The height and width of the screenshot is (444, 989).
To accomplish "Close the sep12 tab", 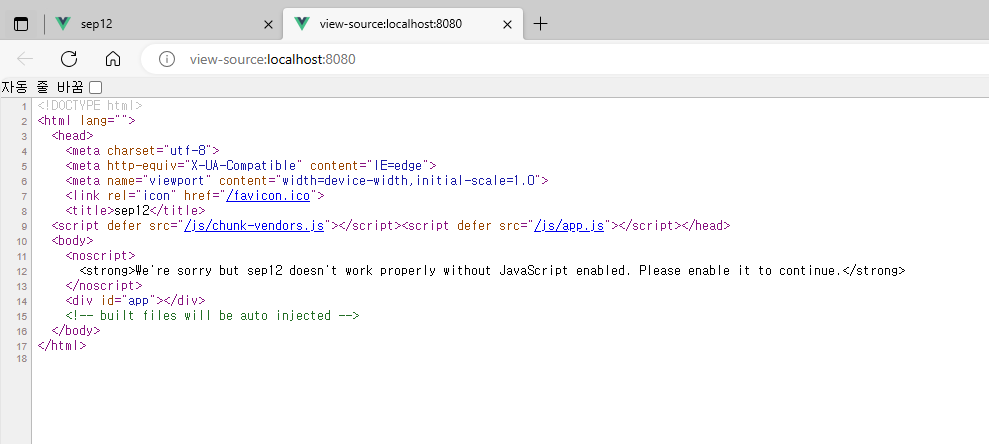I will click(x=268, y=25).
